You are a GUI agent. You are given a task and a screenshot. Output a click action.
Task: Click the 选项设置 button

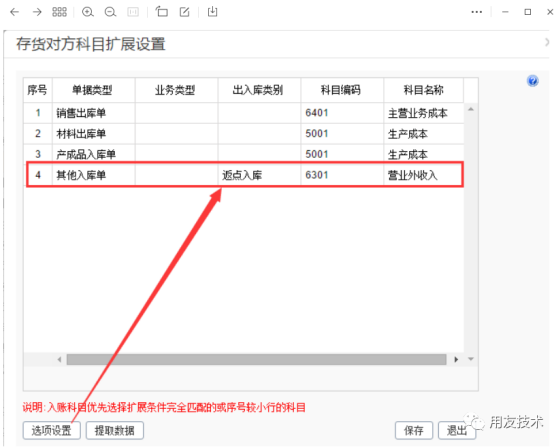pyautogui.click(x=52, y=430)
